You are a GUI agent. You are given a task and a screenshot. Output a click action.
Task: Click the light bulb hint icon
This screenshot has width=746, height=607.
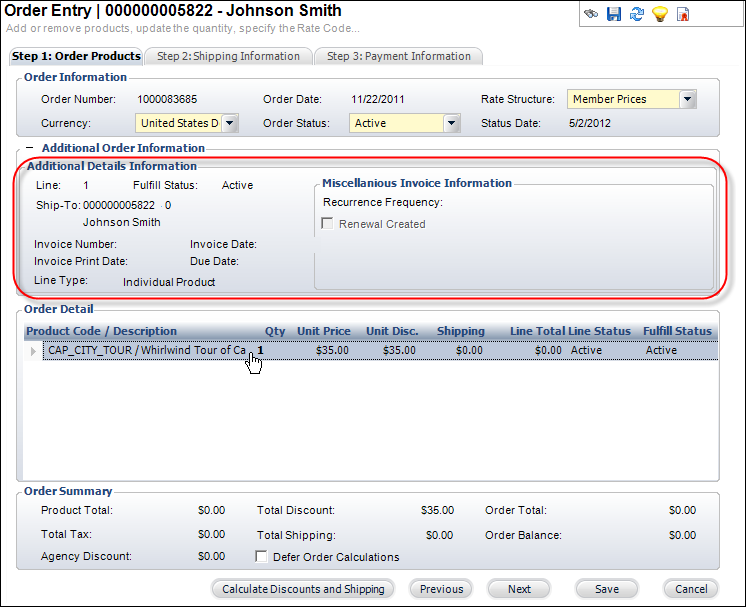pos(659,14)
